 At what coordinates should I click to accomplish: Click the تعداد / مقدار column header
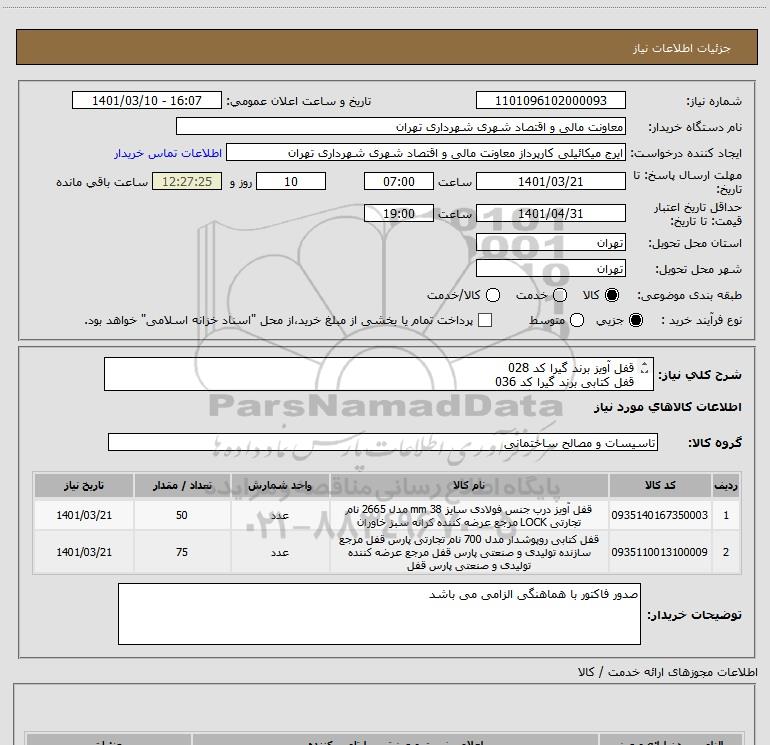pos(182,485)
